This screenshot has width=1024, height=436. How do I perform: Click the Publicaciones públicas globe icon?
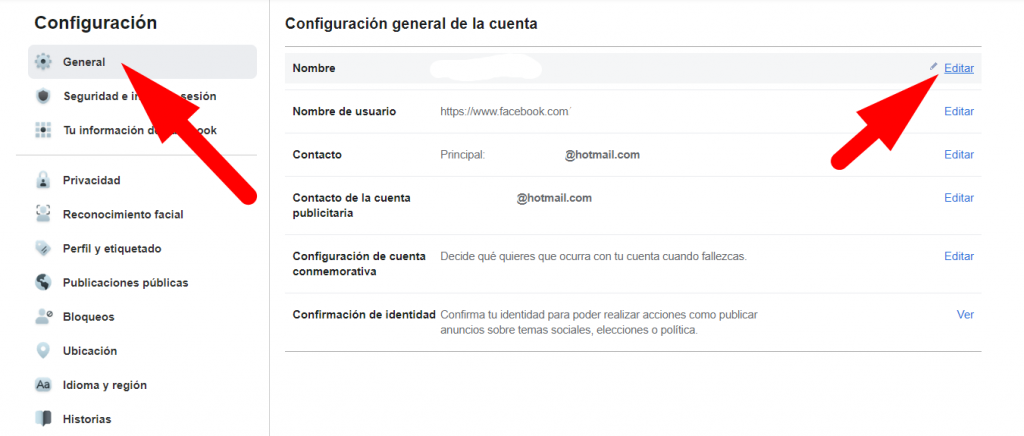[43, 283]
